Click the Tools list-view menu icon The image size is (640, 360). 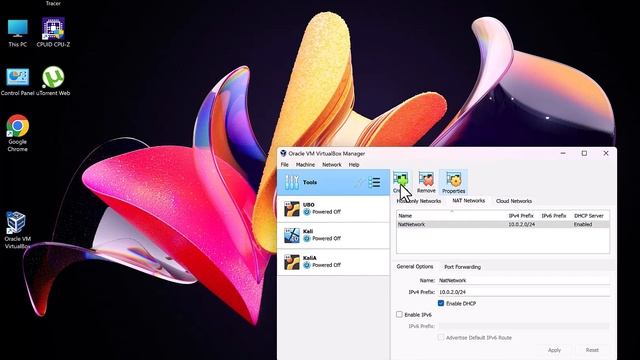coord(374,182)
